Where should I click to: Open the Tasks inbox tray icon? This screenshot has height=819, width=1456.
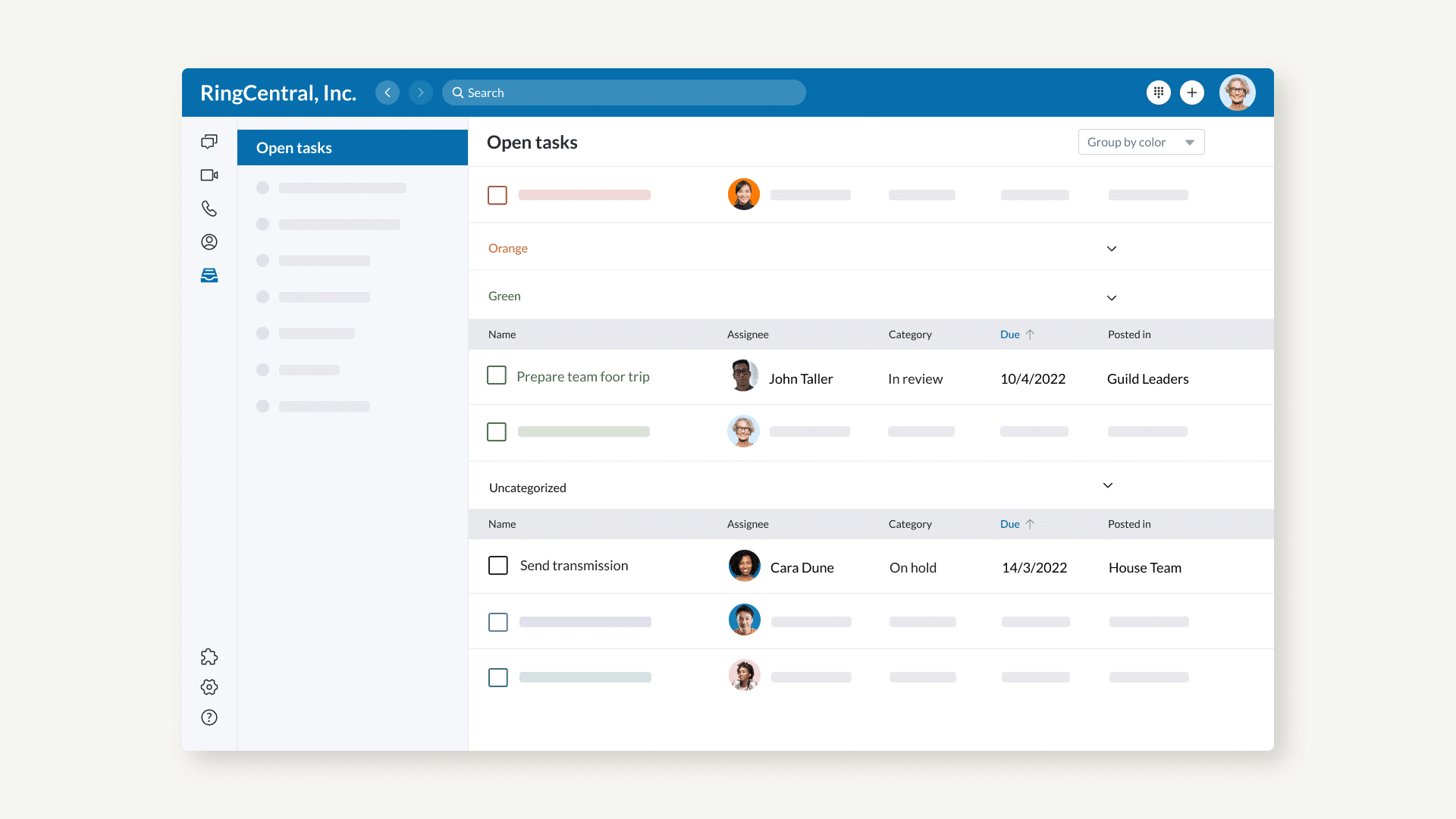pyautogui.click(x=209, y=275)
